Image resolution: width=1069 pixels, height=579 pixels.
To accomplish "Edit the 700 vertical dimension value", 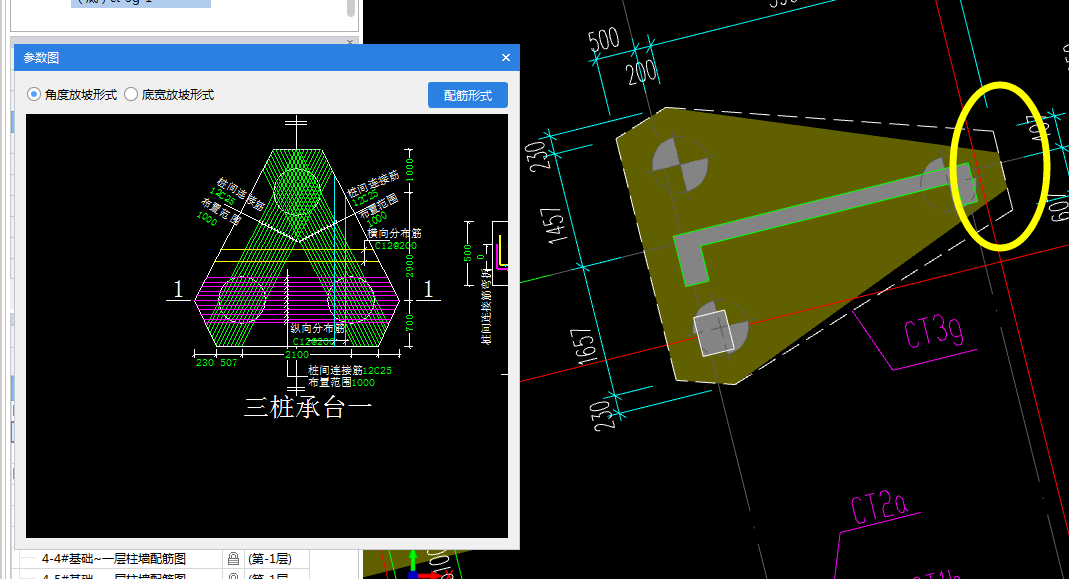I will (x=410, y=323).
